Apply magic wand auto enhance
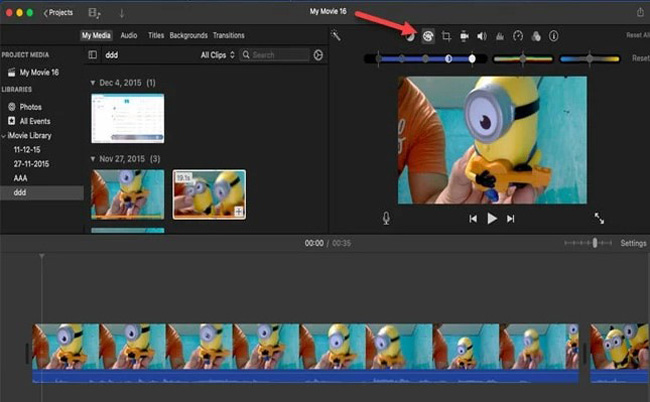 (x=336, y=36)
